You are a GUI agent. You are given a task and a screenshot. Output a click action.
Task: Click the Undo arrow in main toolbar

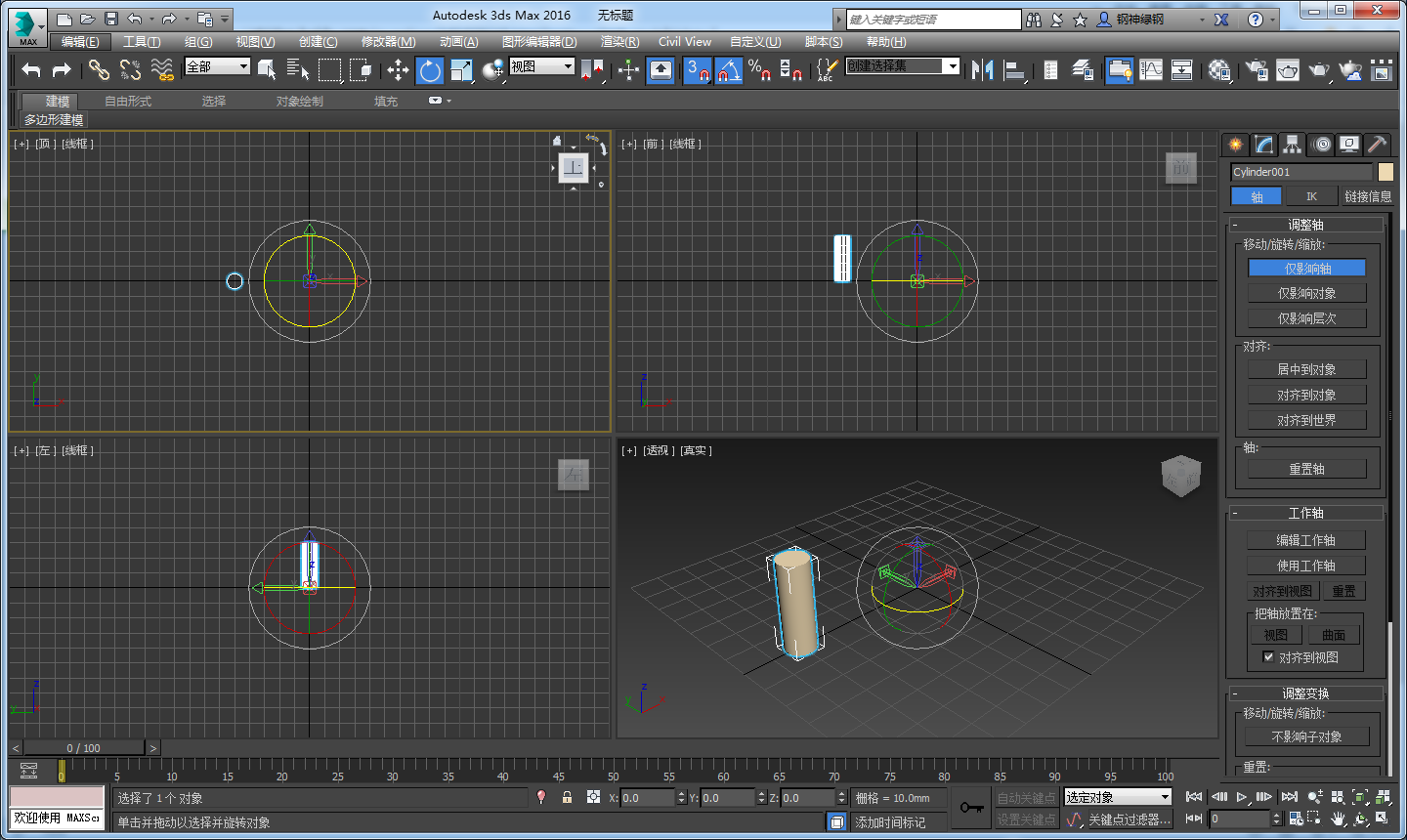point(31,69)
